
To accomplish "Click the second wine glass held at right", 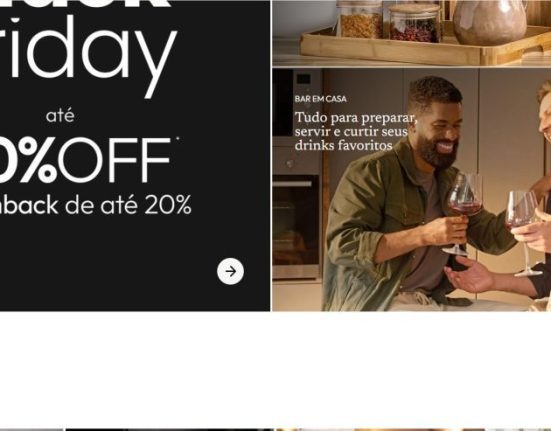I will pyautogui.click(x=523, y=233).
